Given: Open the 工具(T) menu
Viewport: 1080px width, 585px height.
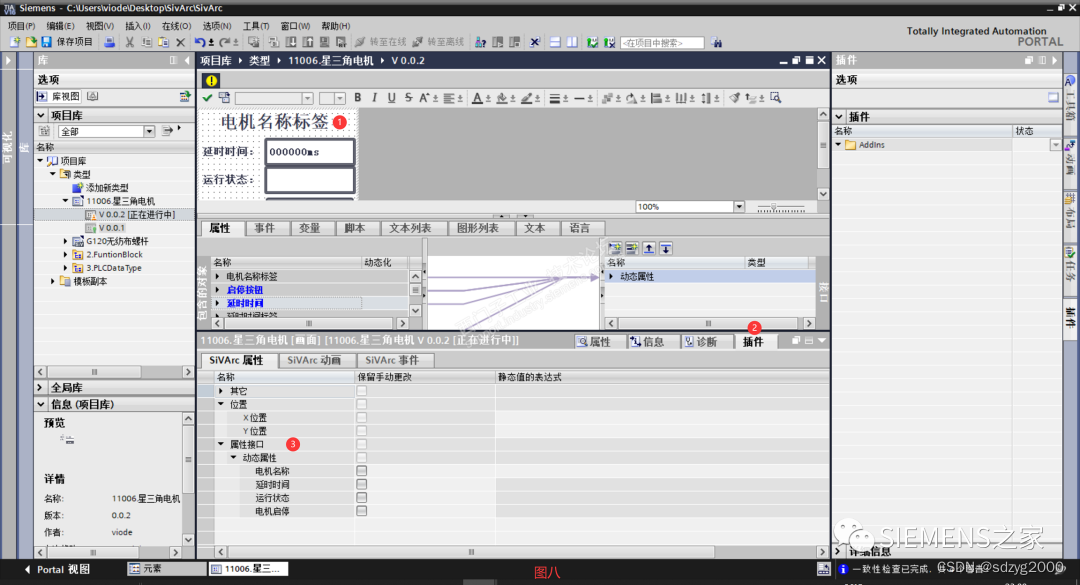Looking at the screenshot, I should click(x=256, y=26).
